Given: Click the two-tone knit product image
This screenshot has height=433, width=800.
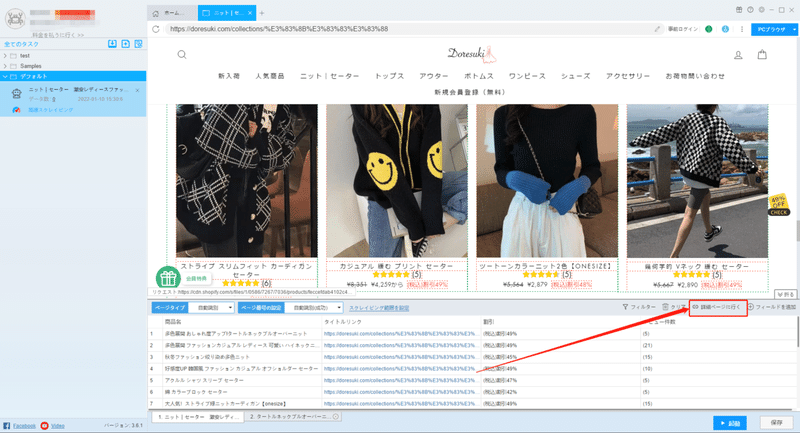Looking at the screenshot, I should click(547, 181).
